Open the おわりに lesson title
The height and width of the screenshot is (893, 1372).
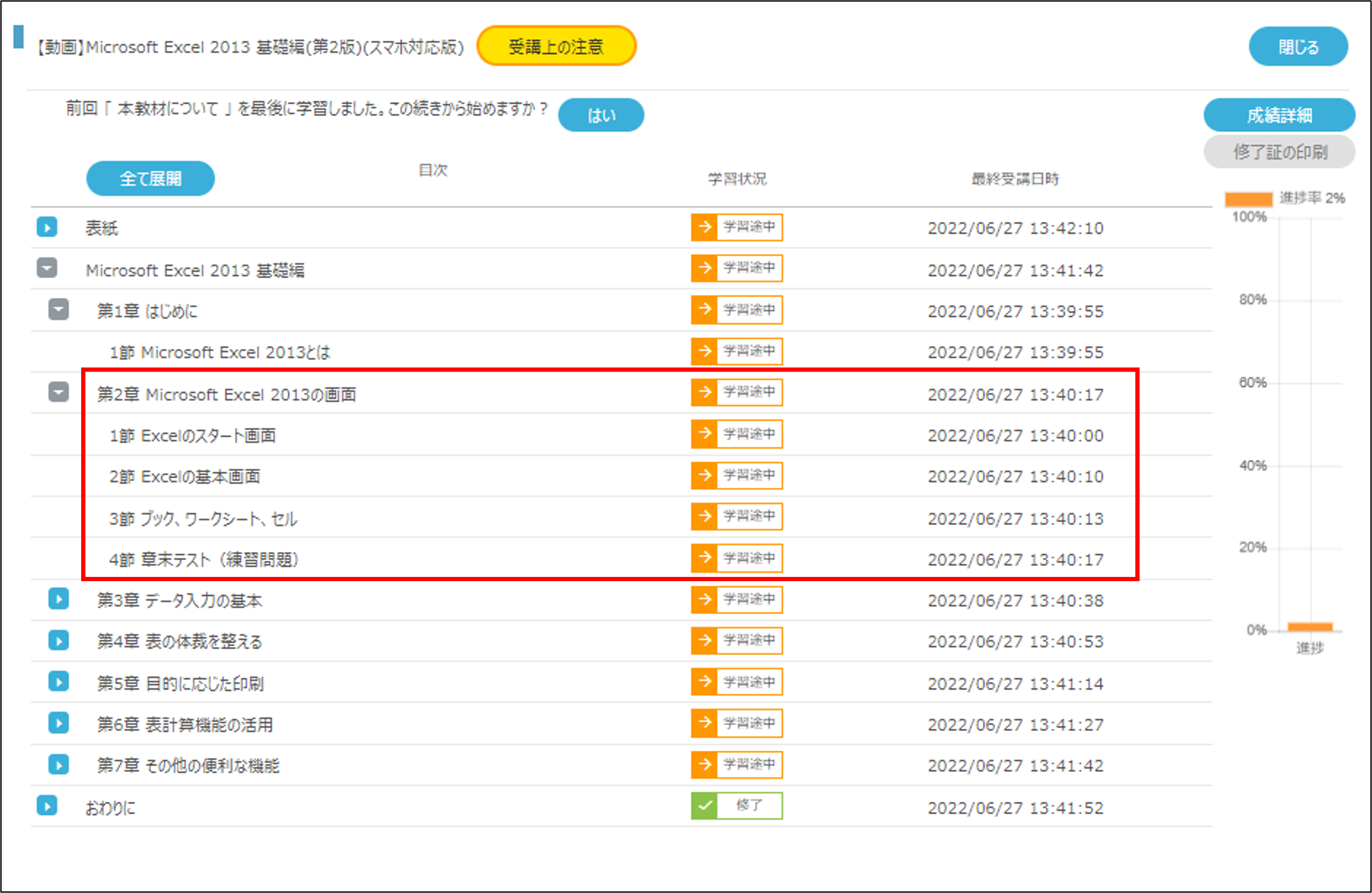tap(110, 808)
